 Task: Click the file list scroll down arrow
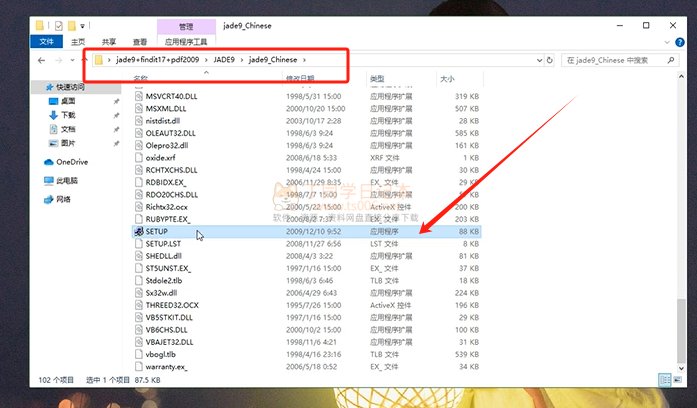click(681, 368)
